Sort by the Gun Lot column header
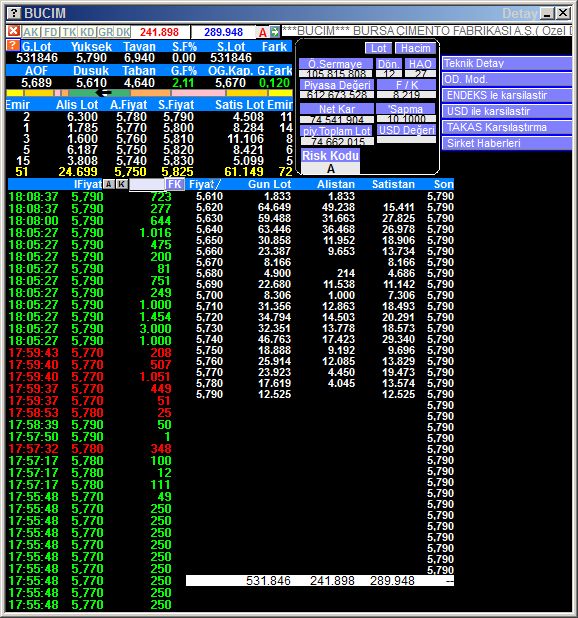This screenshot has width=578, height=618. point(269,184)
